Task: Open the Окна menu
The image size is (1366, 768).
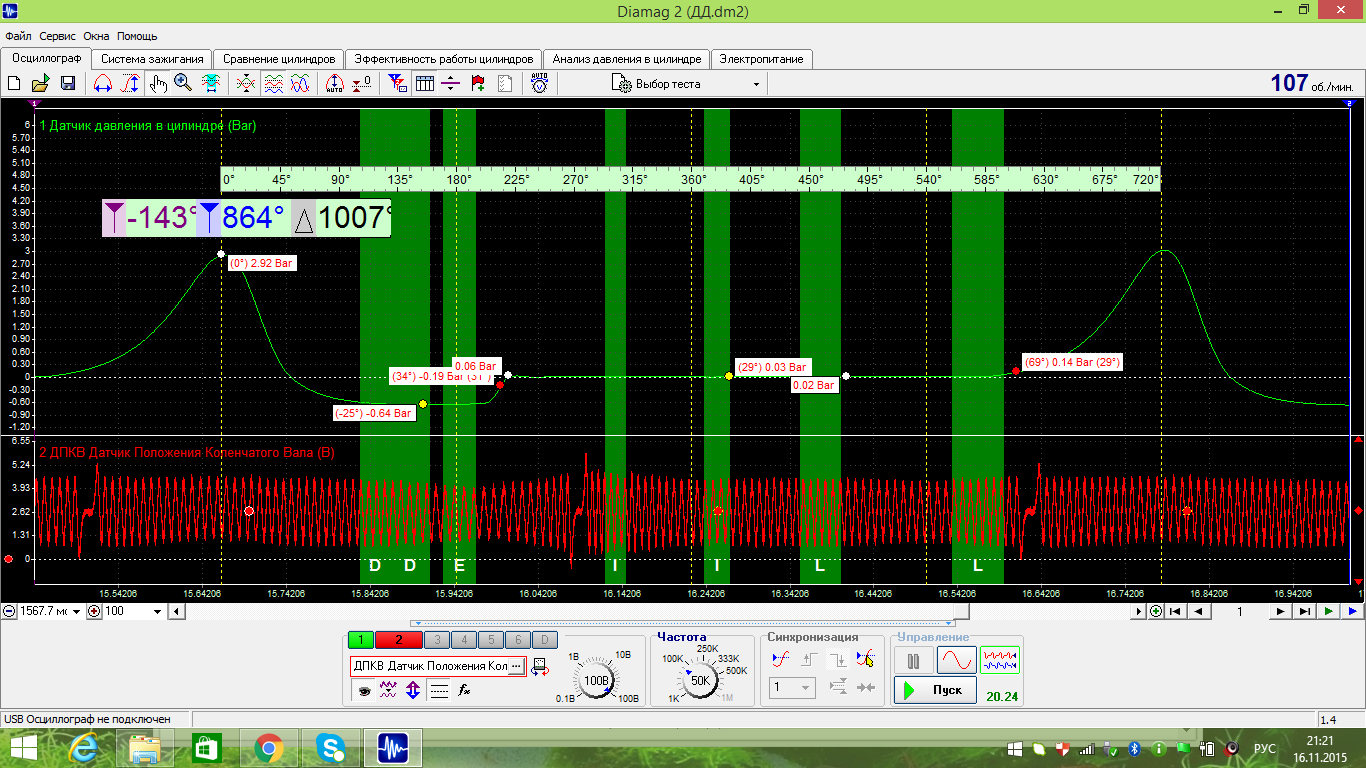Action: [97, 36]
